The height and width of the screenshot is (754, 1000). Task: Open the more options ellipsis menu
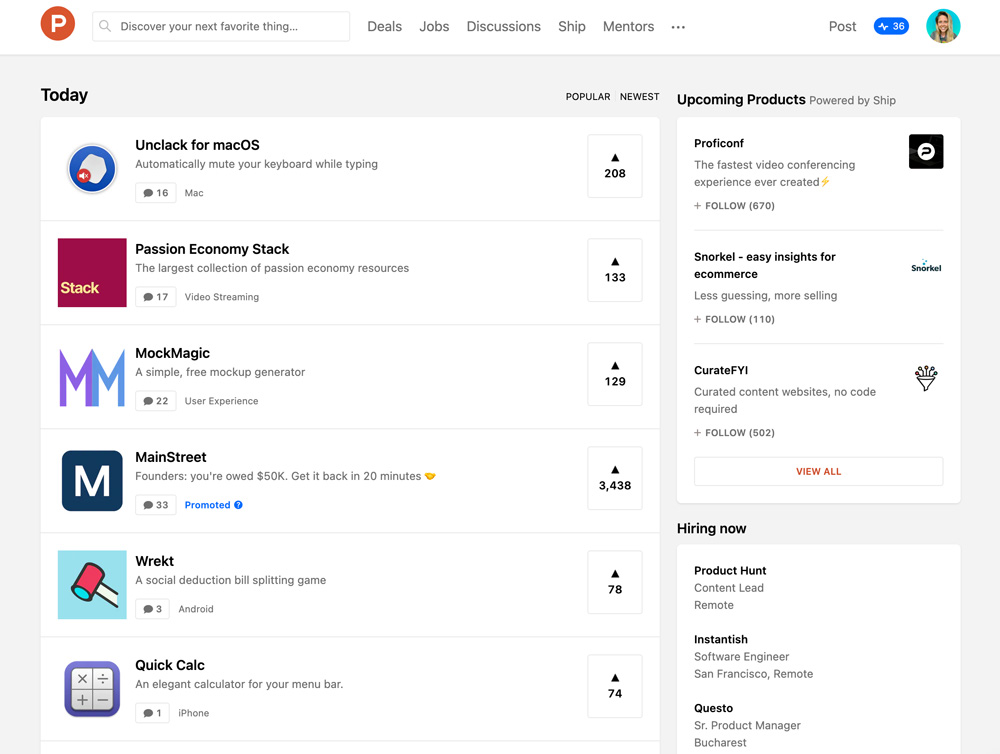pyautogui.click(x=678, y=27)
